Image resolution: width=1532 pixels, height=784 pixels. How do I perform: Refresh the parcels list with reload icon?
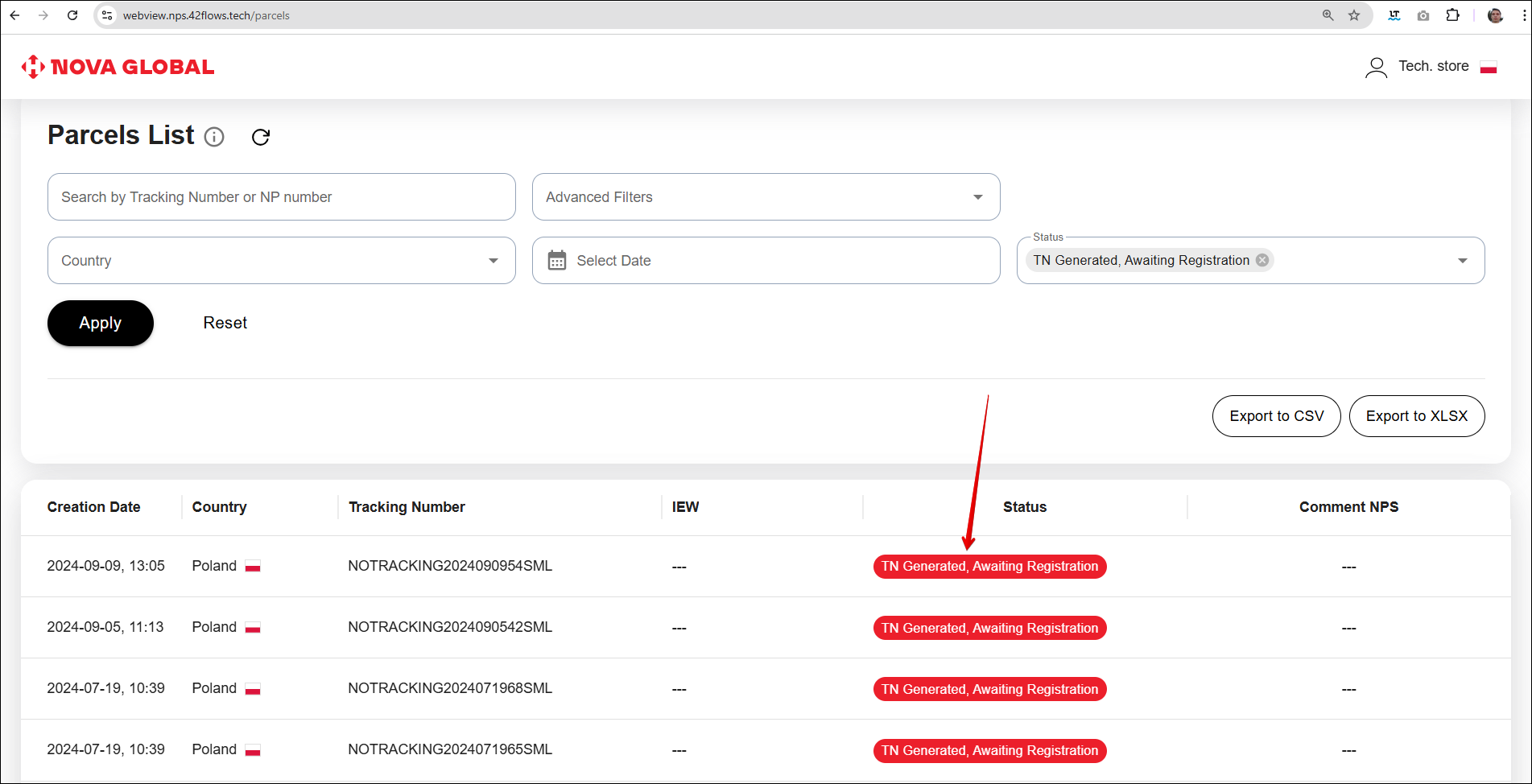point(261,137)
